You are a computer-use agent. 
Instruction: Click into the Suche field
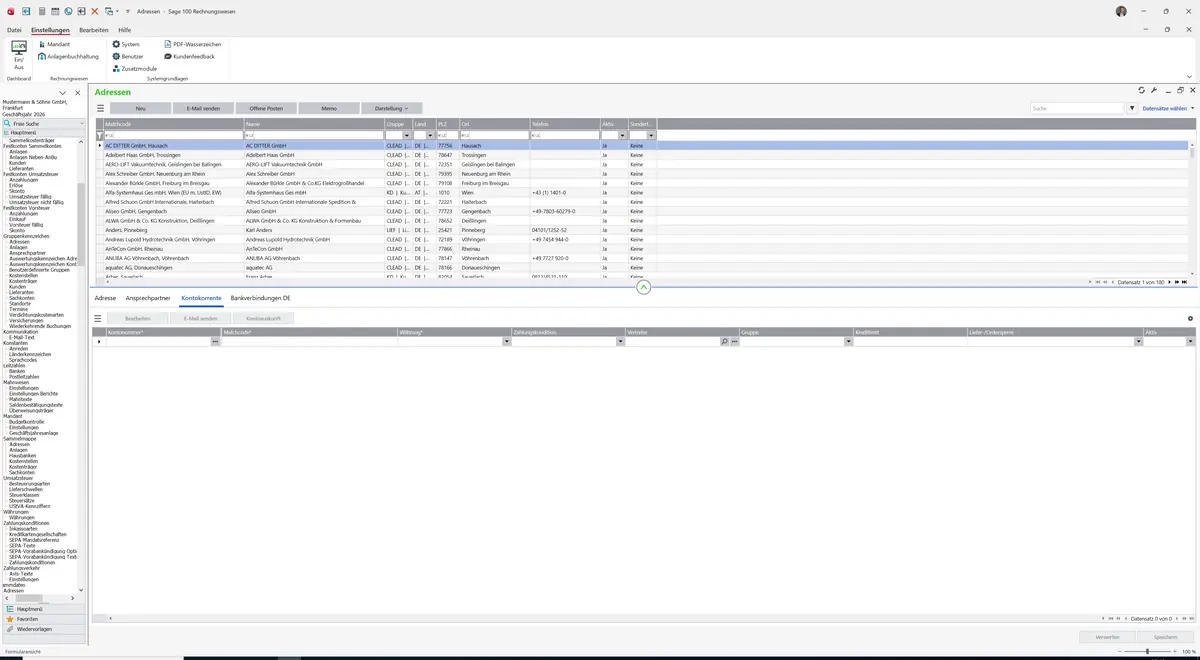1078,108
